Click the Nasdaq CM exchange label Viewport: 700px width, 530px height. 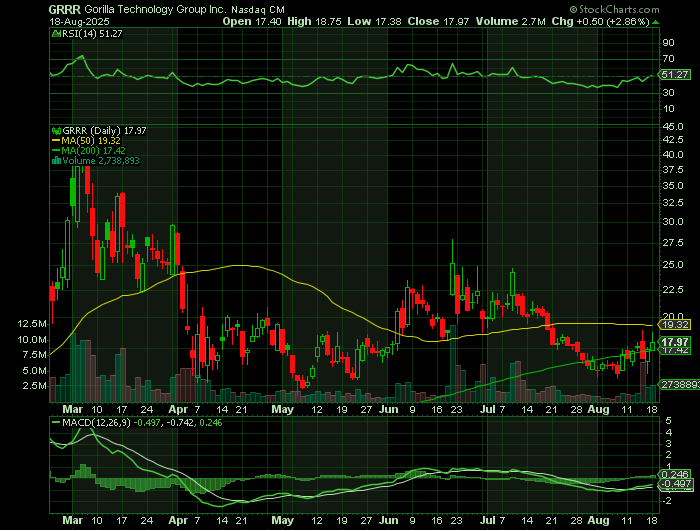tap(258, 10)
